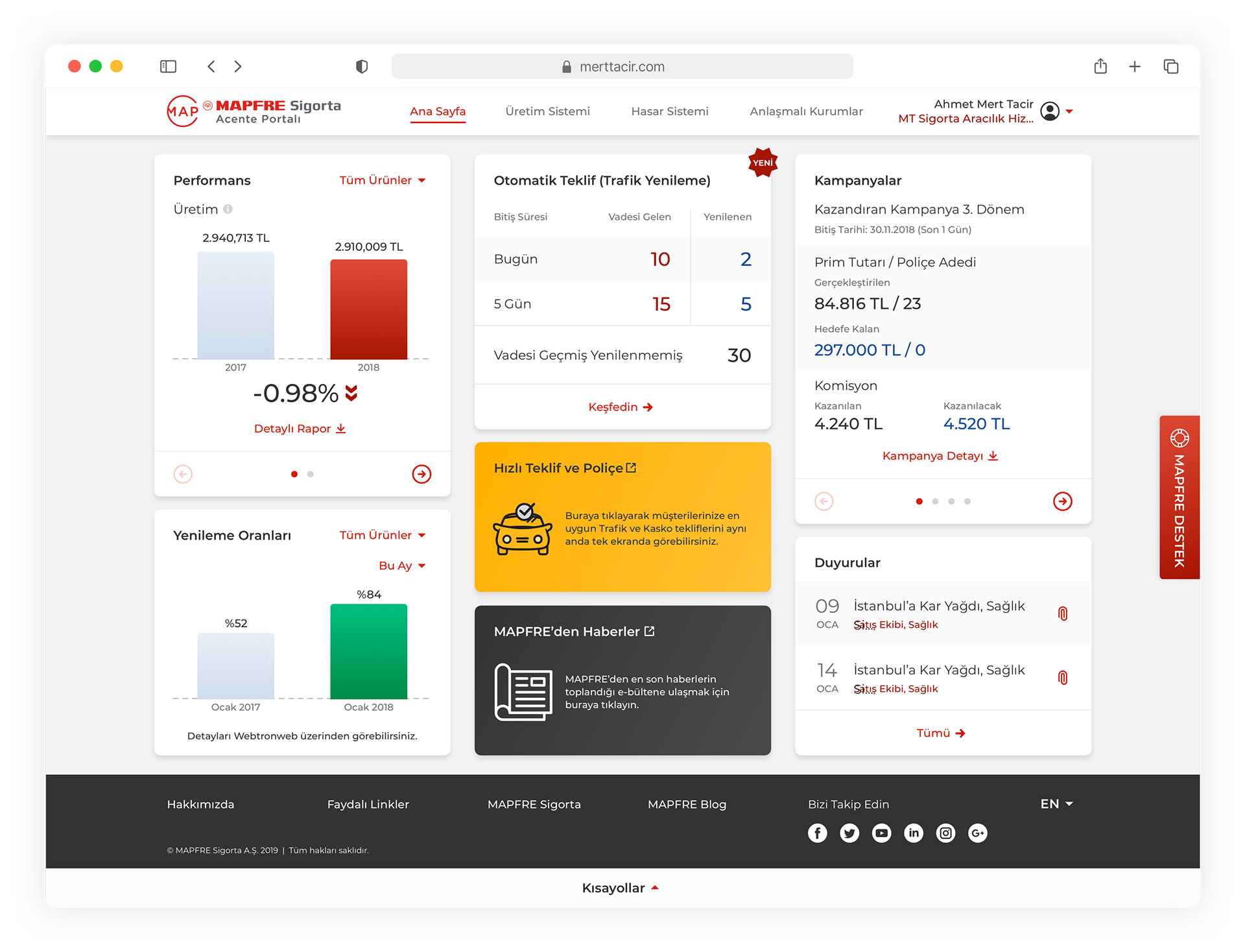Image resolution: width=1245 pixels, height=952 pixels.
Task: Click the Ocak 2018 green bar
Action: pos(368,651)
